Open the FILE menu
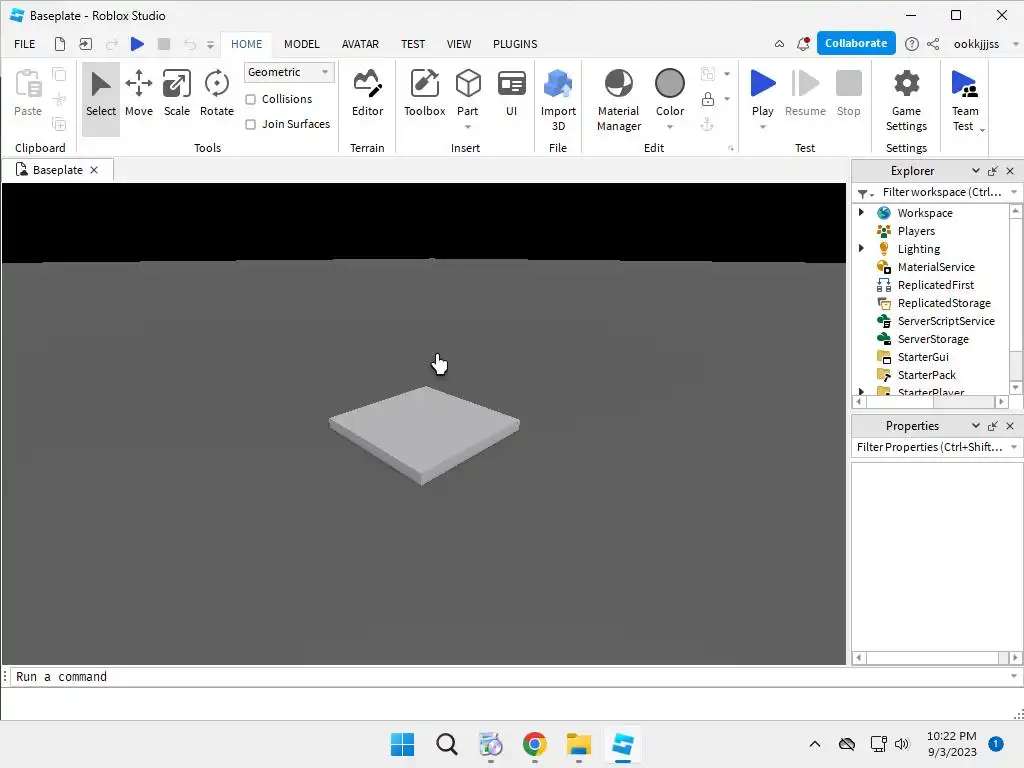This screenshot has height=768, width=1024. (25, 44)
